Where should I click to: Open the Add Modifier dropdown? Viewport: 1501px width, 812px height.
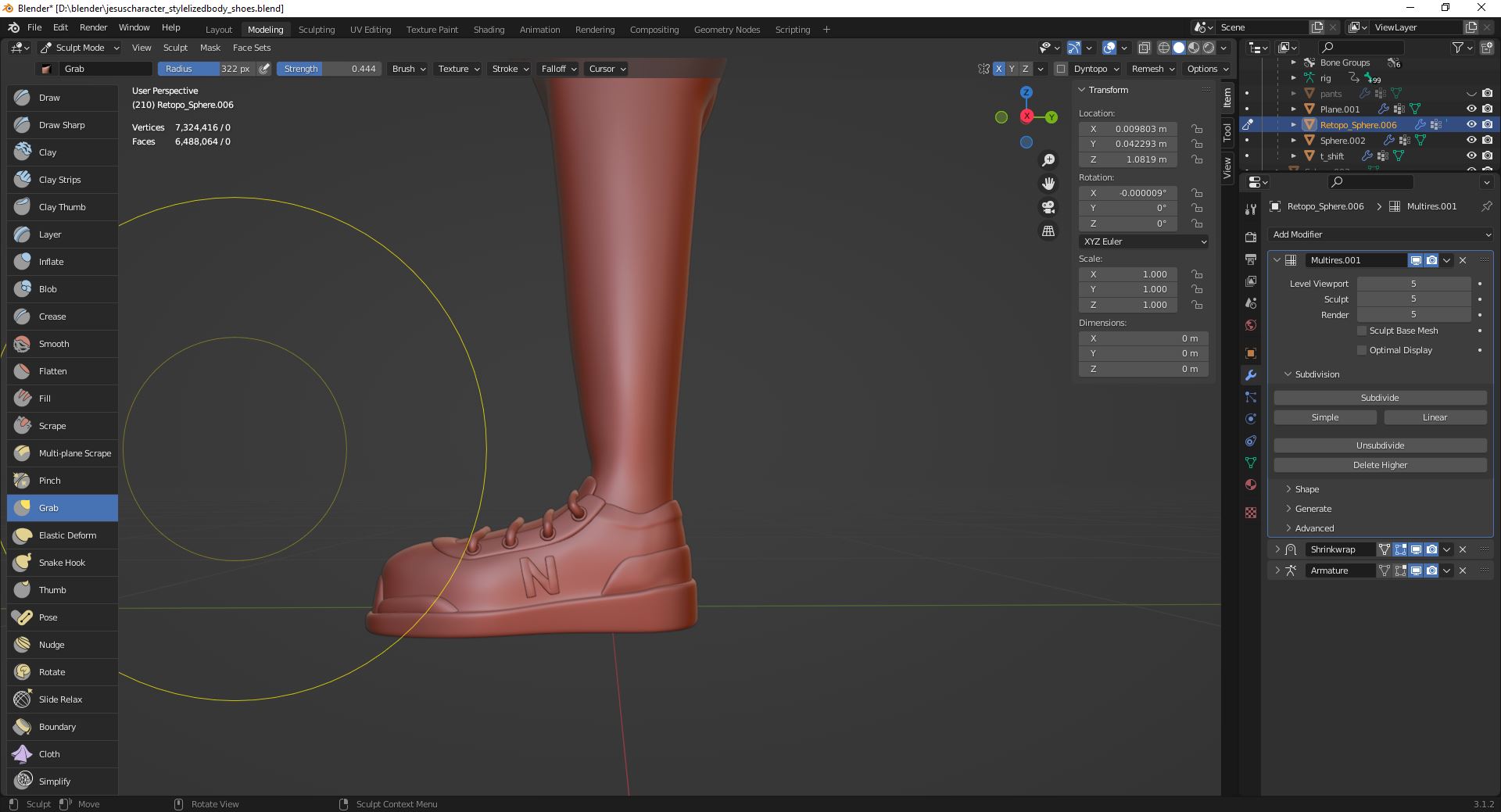click(x=1381, y=234)
